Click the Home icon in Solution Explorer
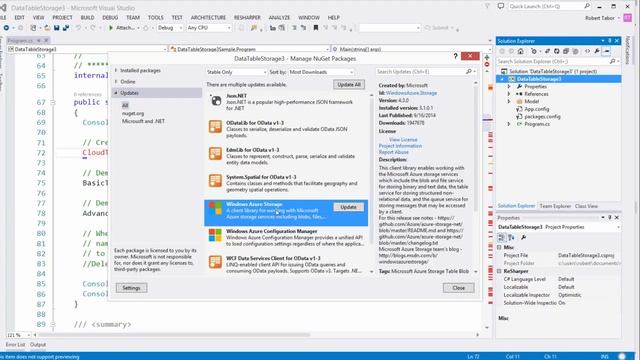The image size is (640, 360). coord(520,51)
